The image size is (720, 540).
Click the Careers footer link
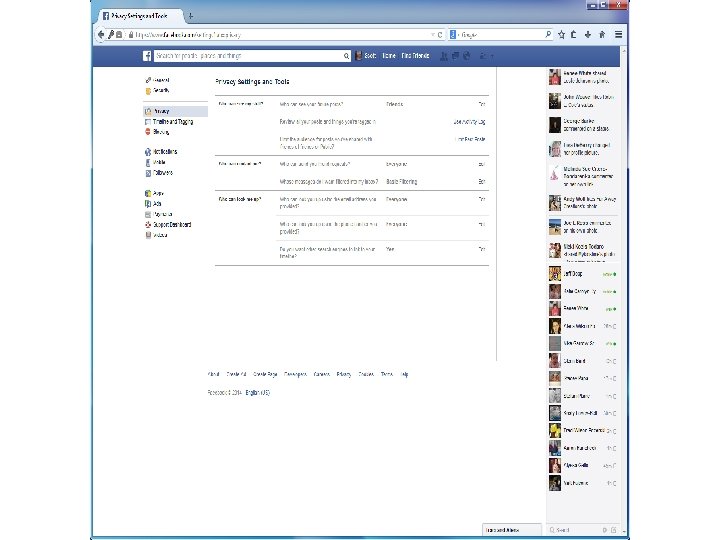[x=321, y=374]
